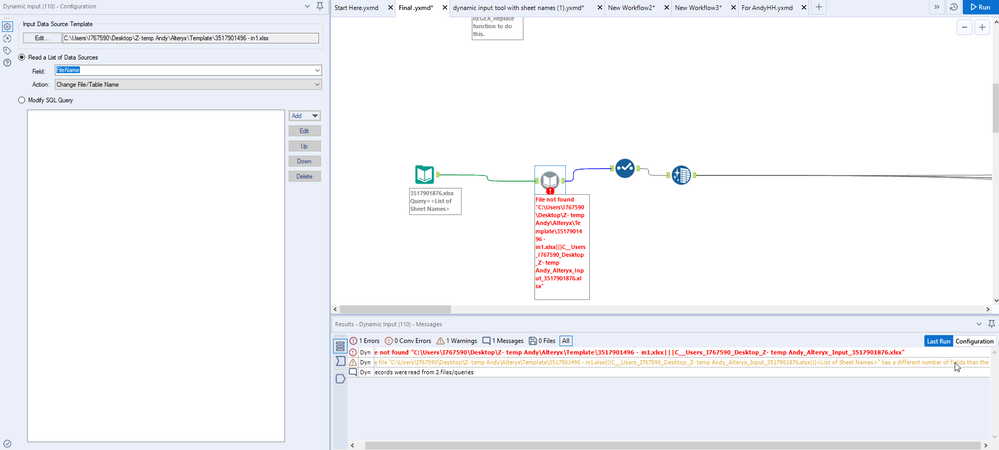The width and height of the screenshot is (999, 450).
Task: Switch results to Configuration
Action: pyautogui.click(x=975, y=341)
